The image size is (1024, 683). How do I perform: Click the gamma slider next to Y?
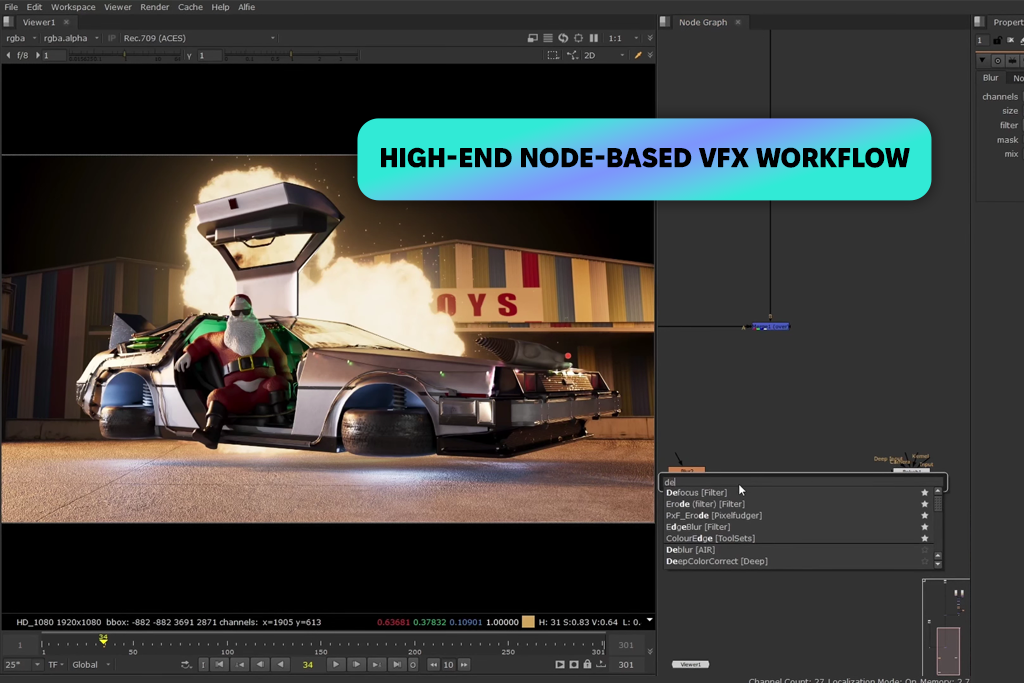click(291, 56)
